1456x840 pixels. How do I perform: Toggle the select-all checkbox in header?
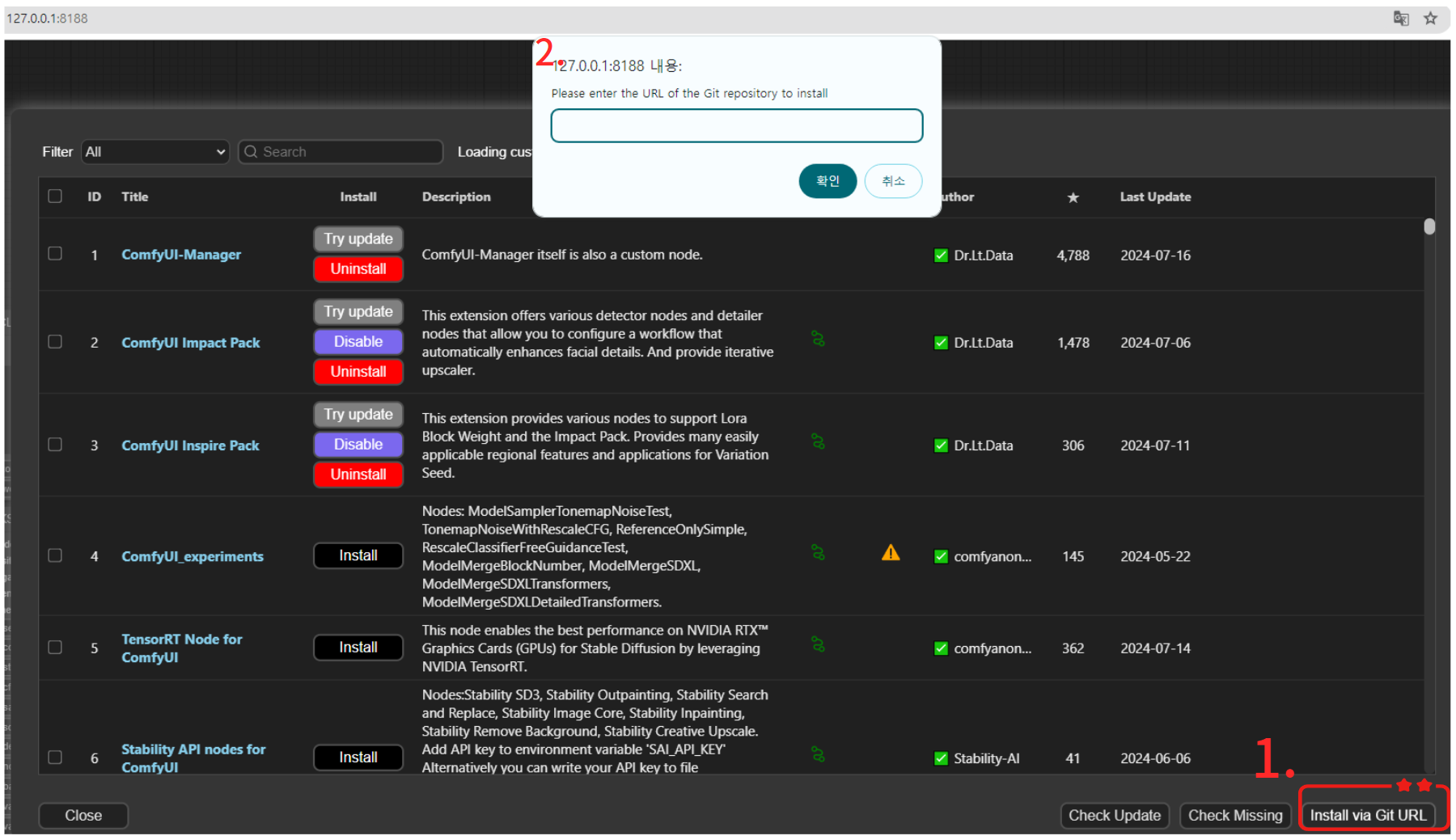[55, 196]
